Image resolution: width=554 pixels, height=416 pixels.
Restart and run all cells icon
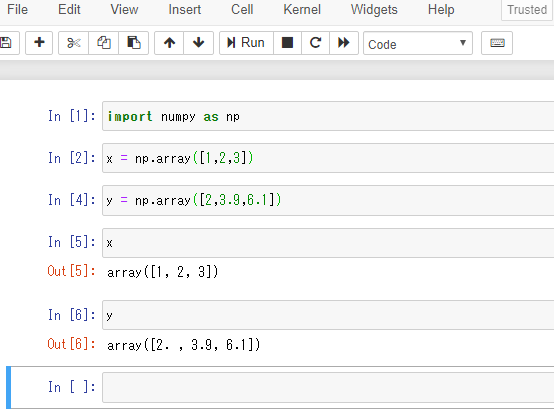tap(344, 43)
